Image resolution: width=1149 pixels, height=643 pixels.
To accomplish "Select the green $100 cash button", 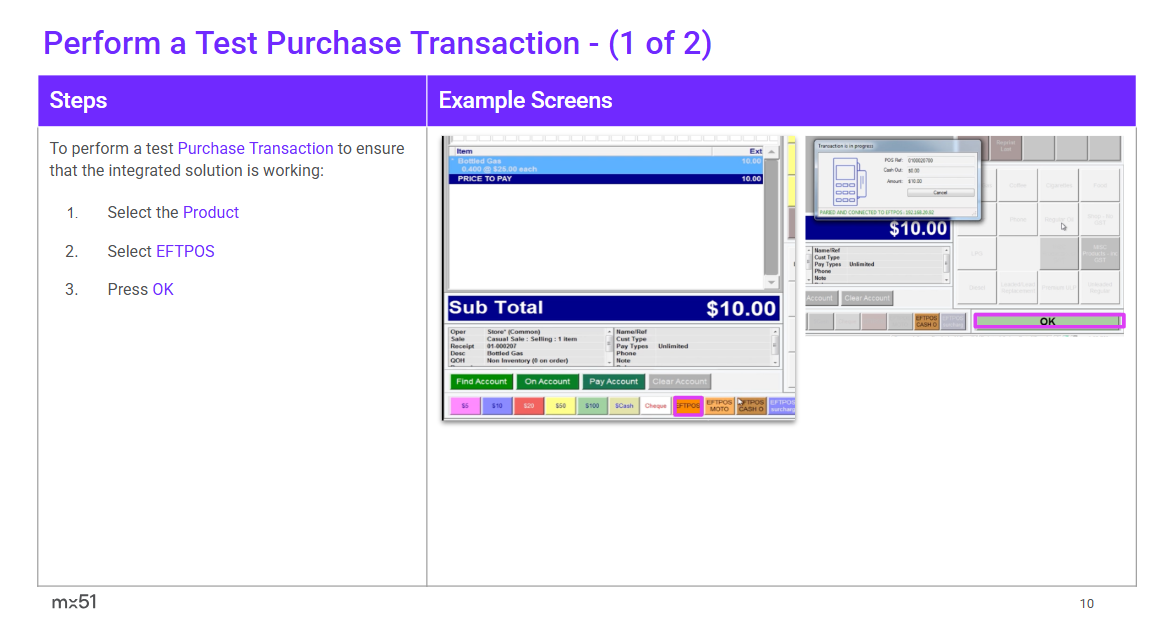I will pos(592,406).
